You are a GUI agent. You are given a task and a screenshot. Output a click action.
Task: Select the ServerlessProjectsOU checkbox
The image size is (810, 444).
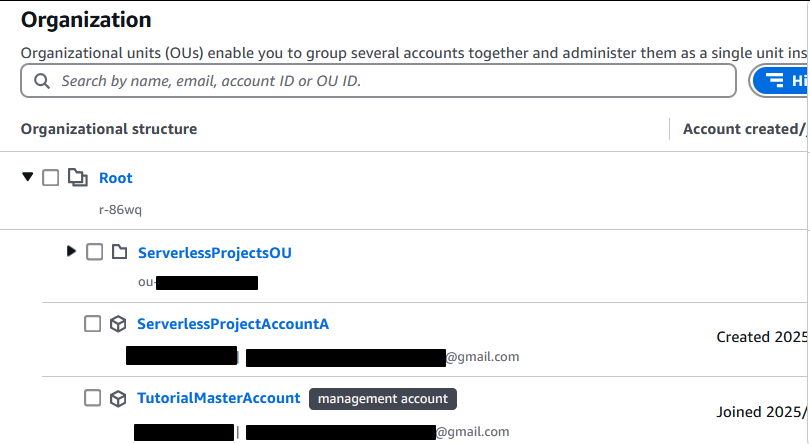click(x=95, y=252)
